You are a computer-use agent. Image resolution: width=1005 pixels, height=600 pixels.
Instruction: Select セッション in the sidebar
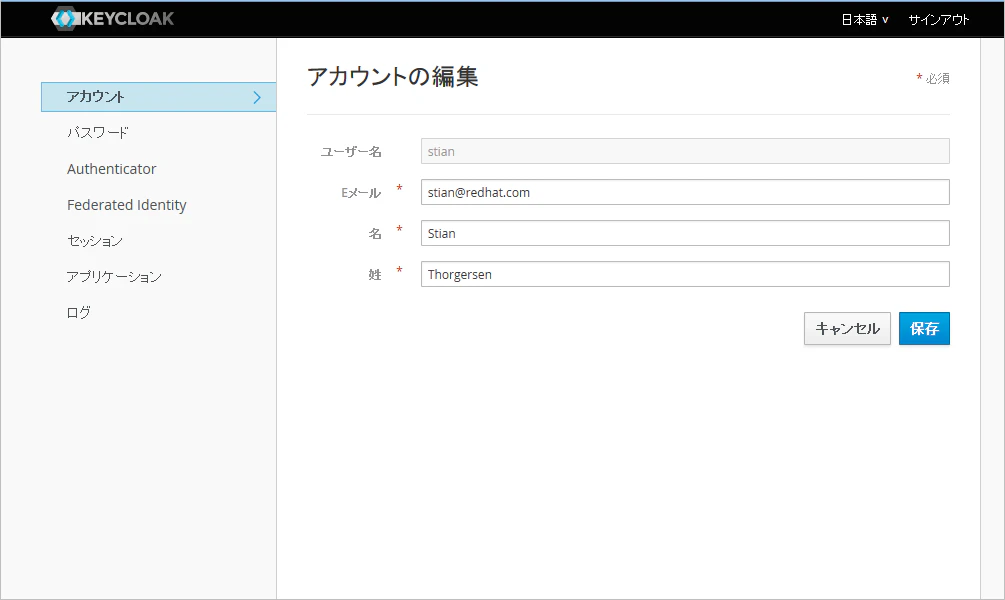(95, 240)
